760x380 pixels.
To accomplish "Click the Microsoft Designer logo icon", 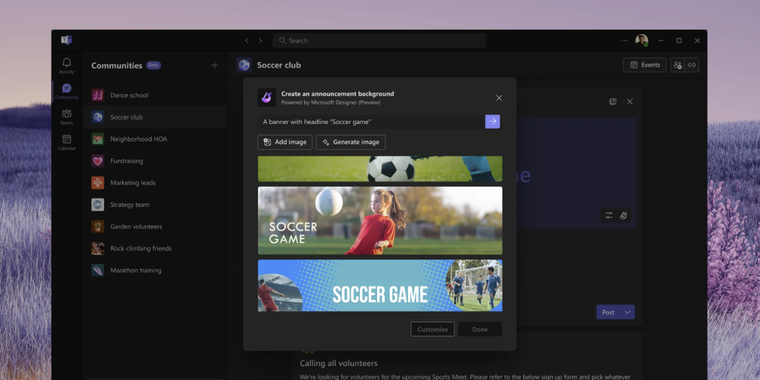I will tap(267, 97).
